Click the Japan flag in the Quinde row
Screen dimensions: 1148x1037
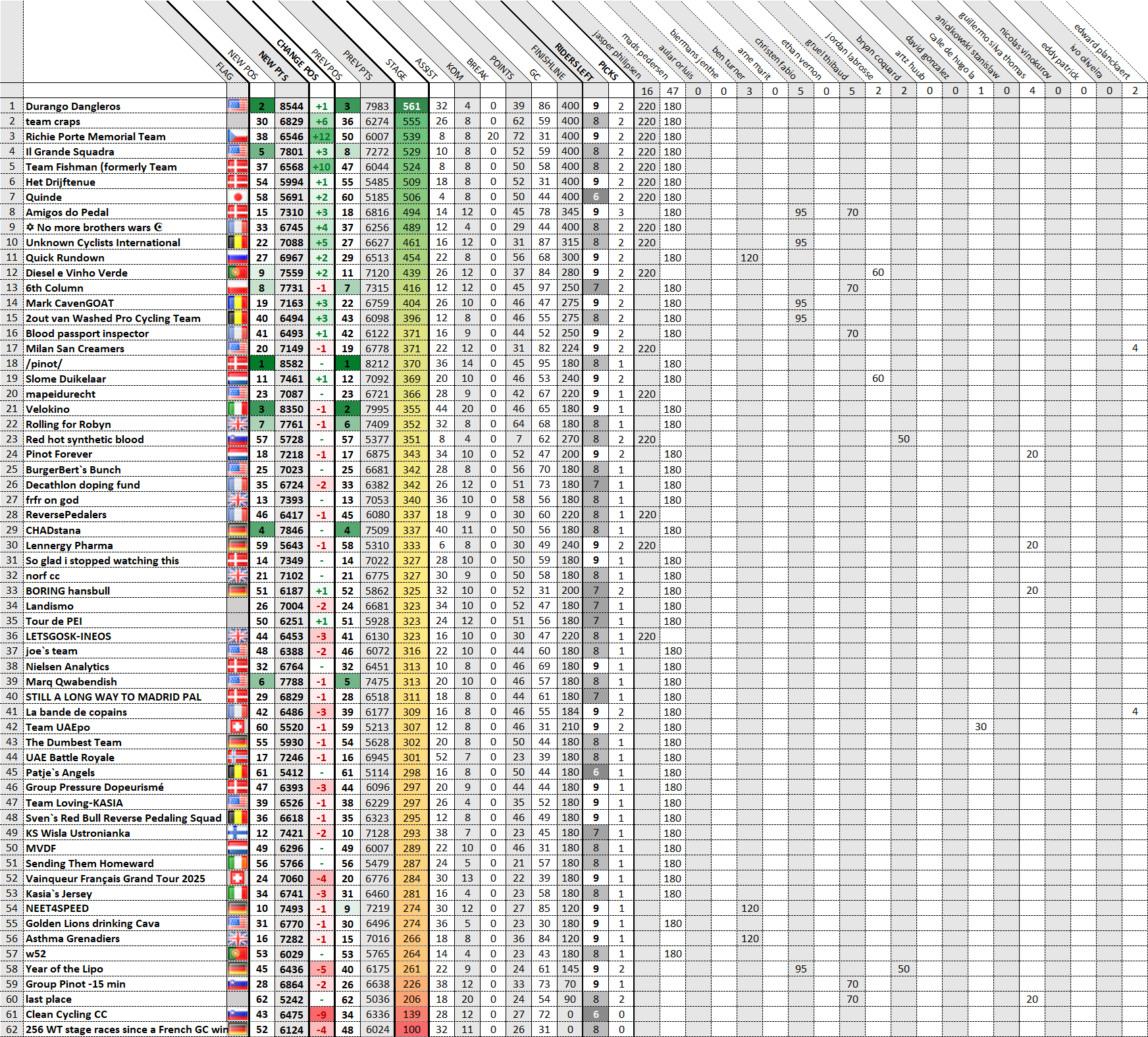238,197
